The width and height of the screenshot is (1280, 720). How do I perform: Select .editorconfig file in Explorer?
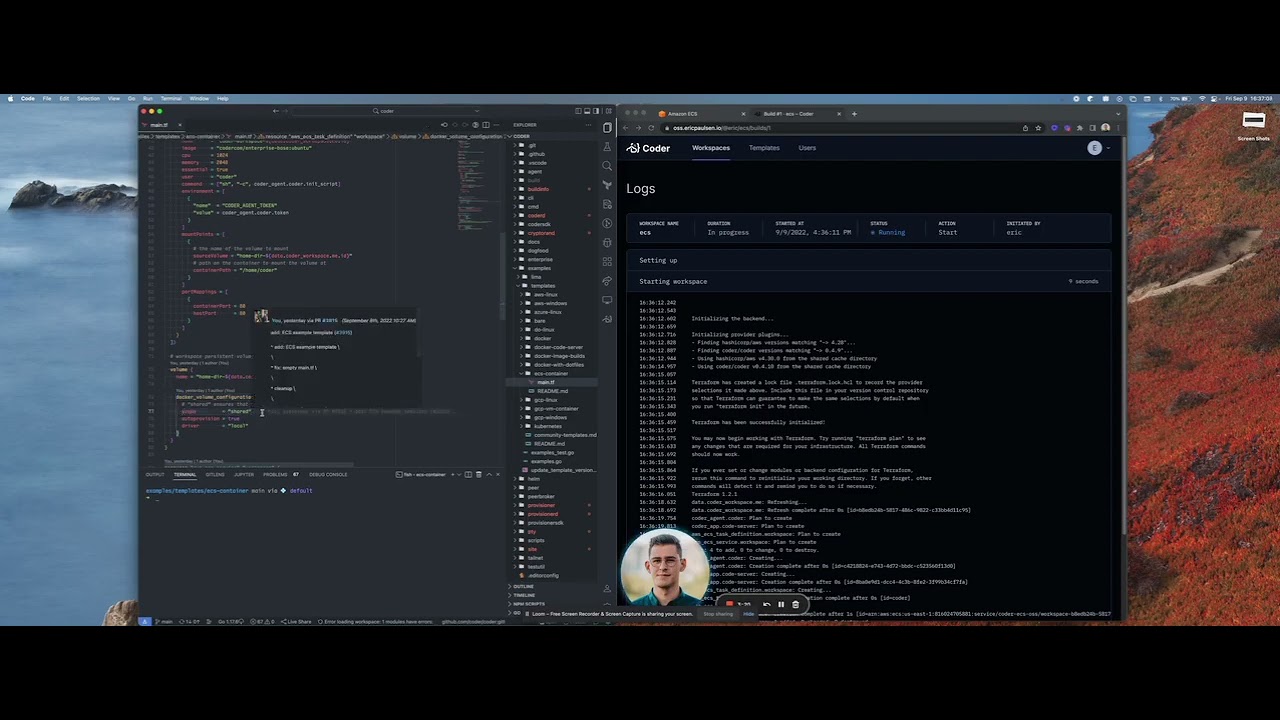pyautogui.click(x=543, y=576)
